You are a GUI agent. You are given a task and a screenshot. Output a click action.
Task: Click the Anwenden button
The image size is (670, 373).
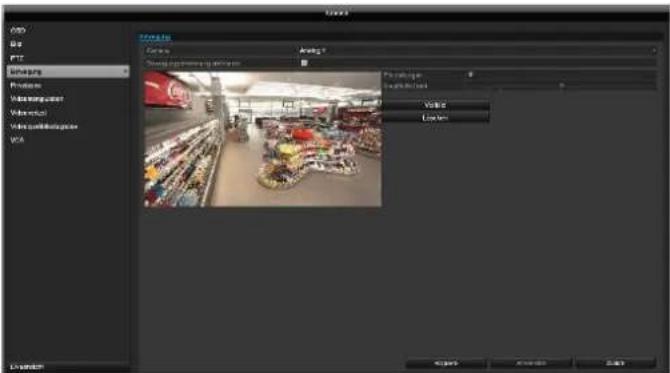(x=531, y=363)
